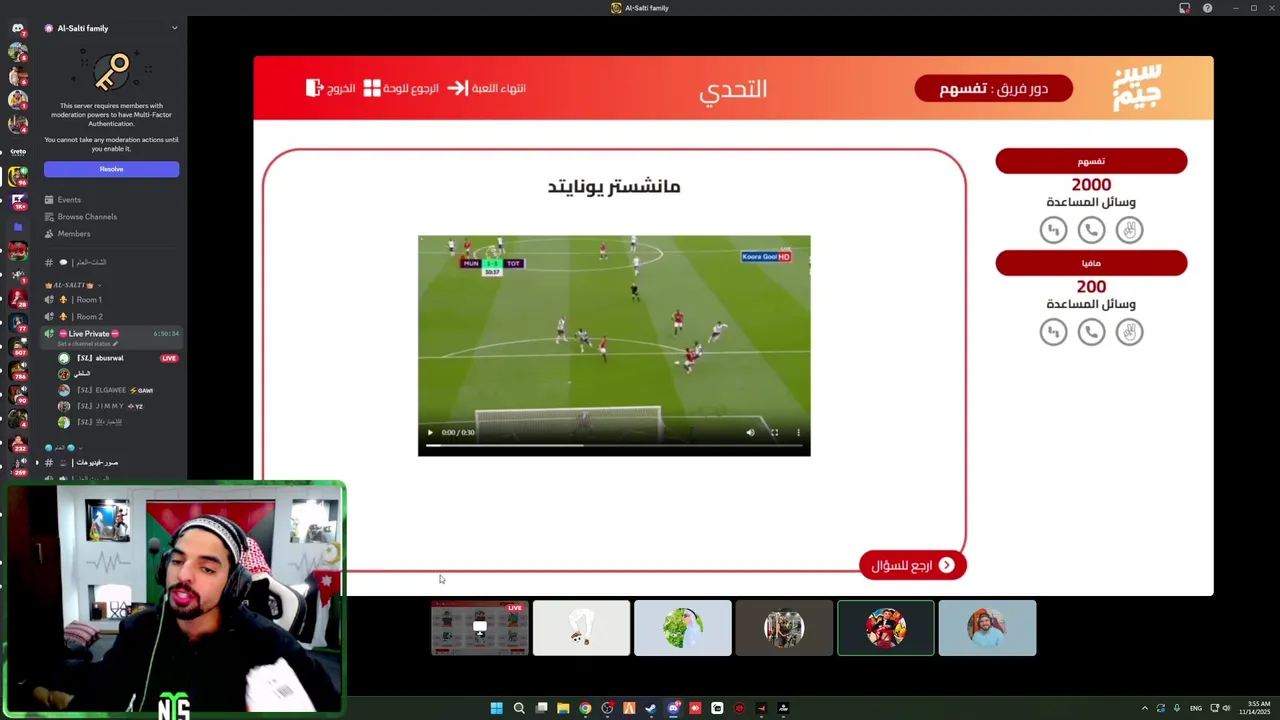Image resolution: width=1280 pixels, height=720 pixels.
Task: Open the LIVE stream participant thumbnail
Action: click(x=480, y=628)
